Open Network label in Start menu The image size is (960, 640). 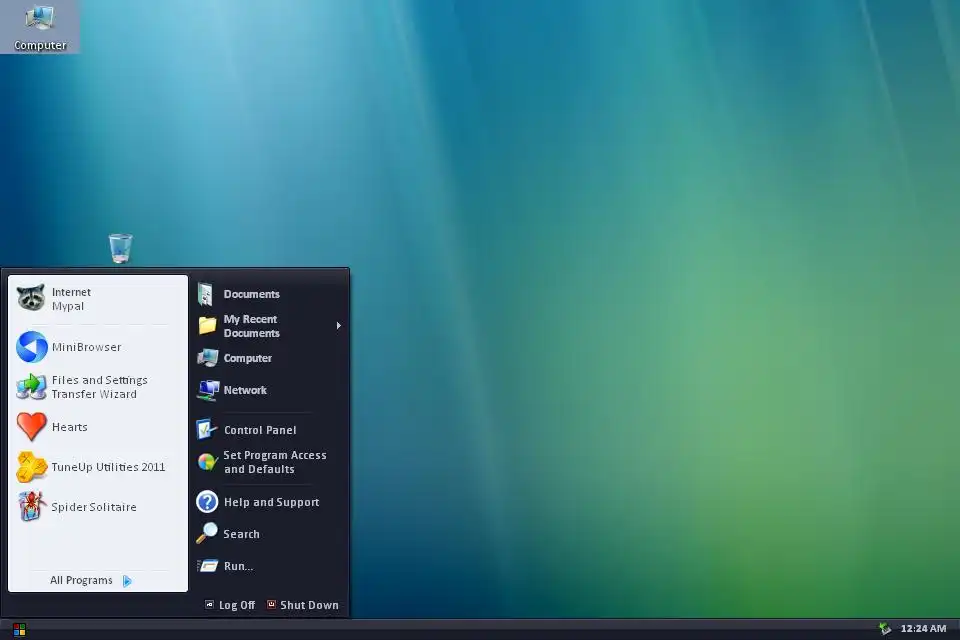[245, 390]
